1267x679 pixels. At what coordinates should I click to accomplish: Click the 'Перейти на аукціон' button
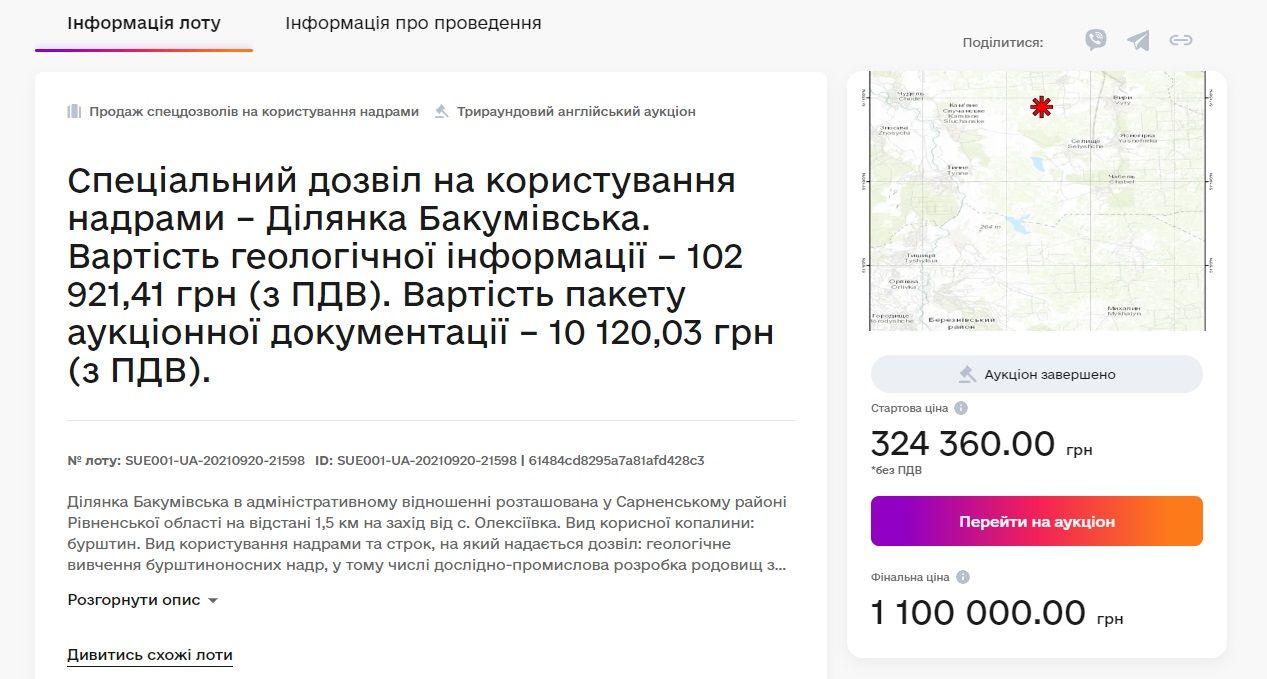pos(1037,521)
